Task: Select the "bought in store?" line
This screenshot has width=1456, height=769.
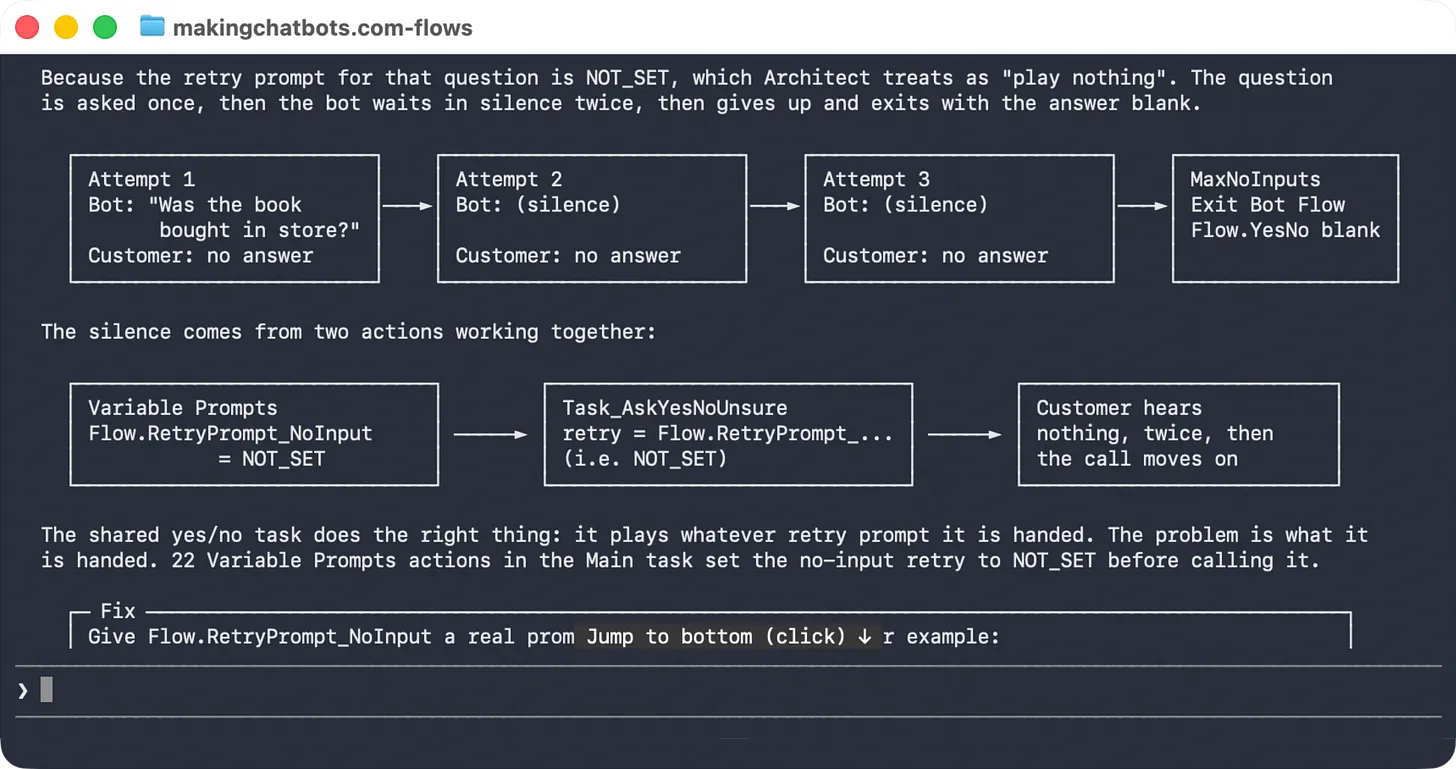Action: pyautogui.click(x=259, y=230)
